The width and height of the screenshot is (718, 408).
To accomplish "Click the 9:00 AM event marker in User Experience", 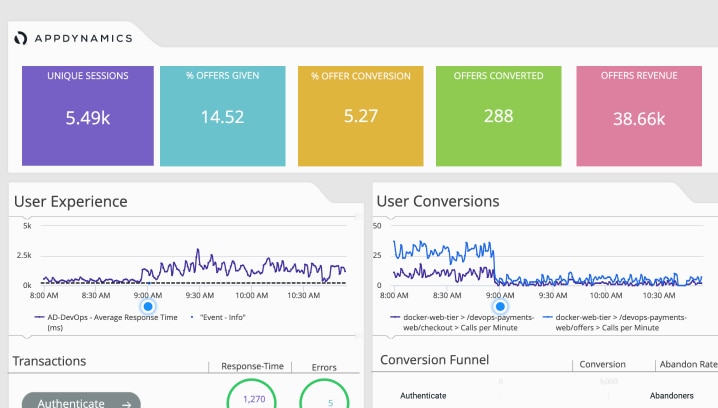I will coord(148,306).
